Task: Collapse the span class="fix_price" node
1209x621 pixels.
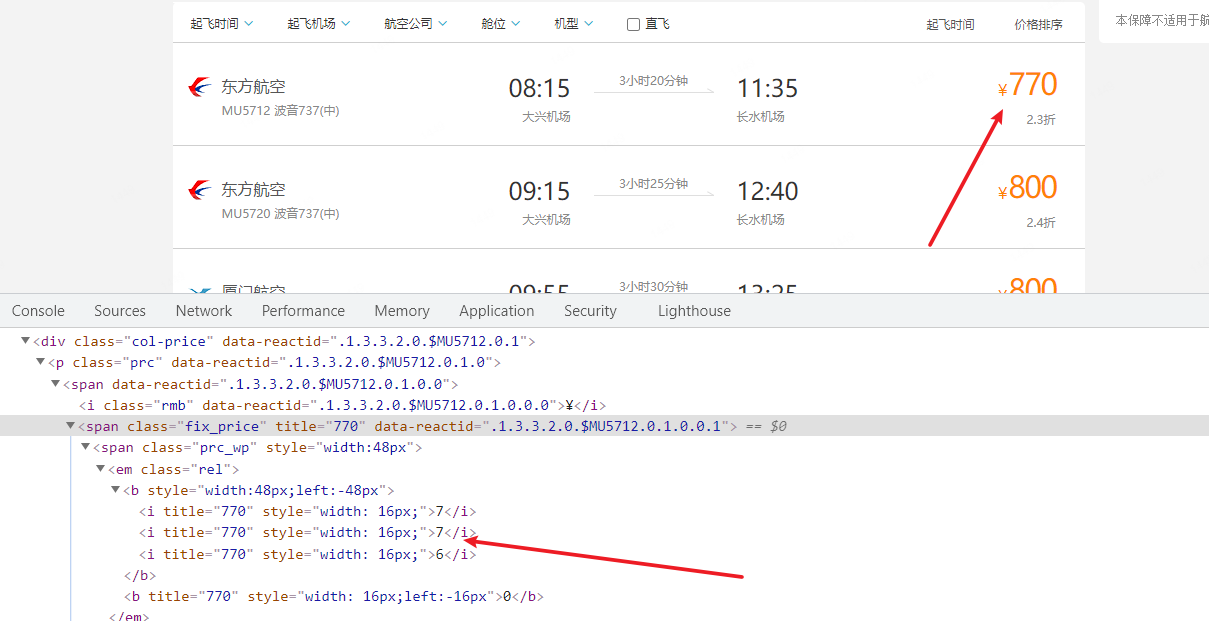Action: [x=71, y=426]
